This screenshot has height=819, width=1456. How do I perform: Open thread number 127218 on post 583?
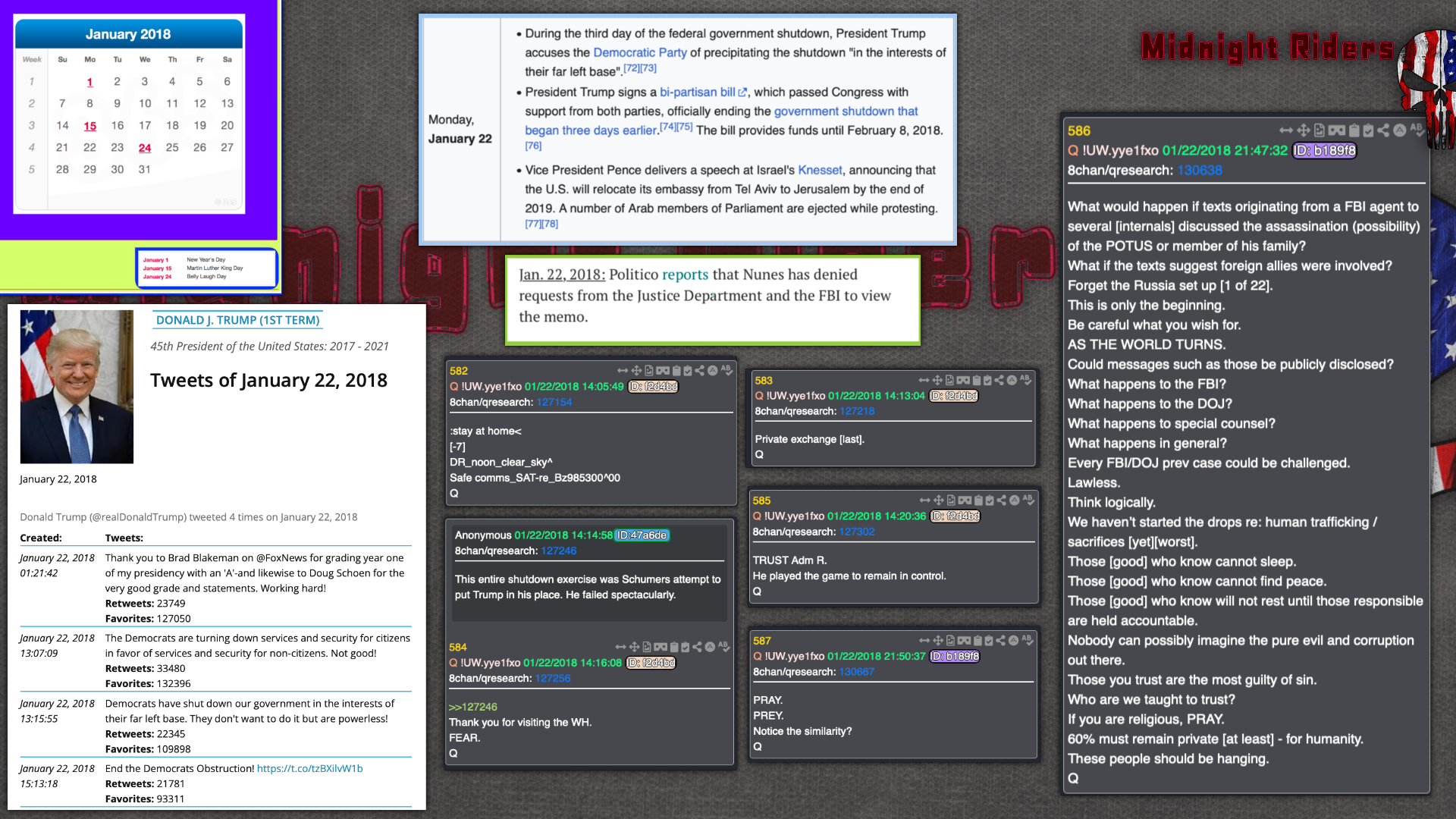(x=857, y=411)
